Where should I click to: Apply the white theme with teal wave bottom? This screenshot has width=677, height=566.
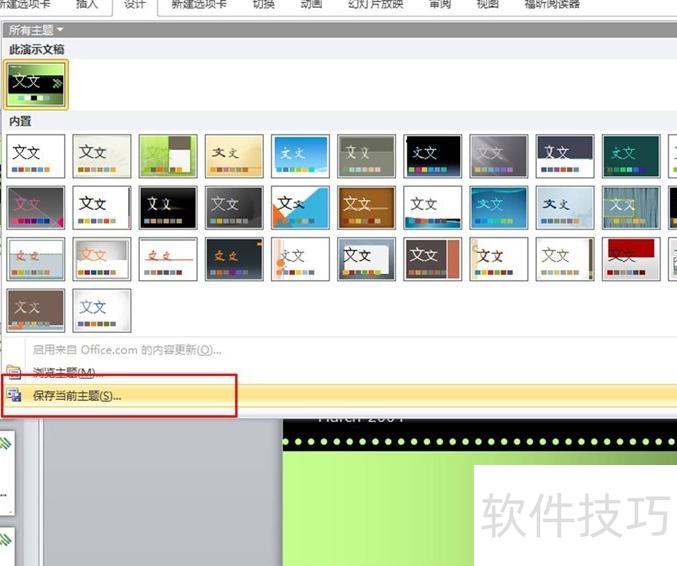tap(433, 207)
